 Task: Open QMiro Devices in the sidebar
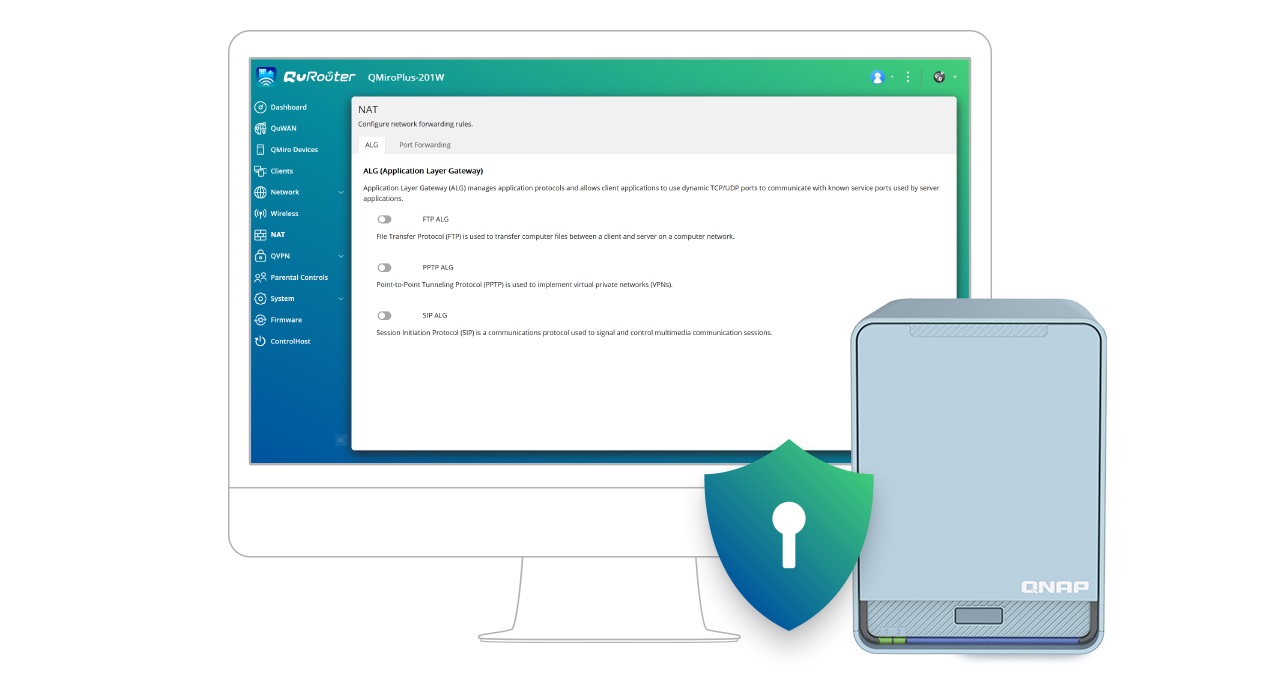click(293, 150)
